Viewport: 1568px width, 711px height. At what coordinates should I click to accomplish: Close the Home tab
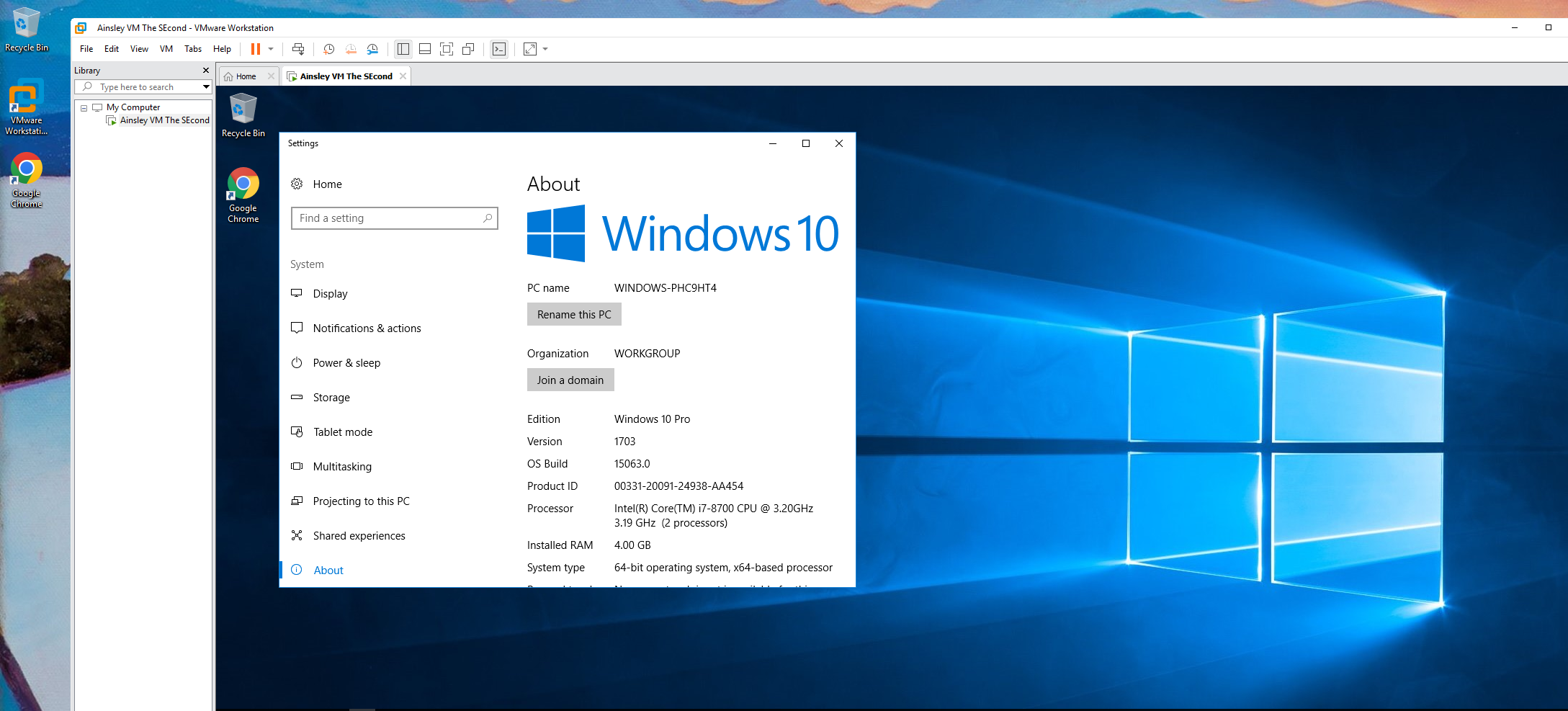[271, 76]
